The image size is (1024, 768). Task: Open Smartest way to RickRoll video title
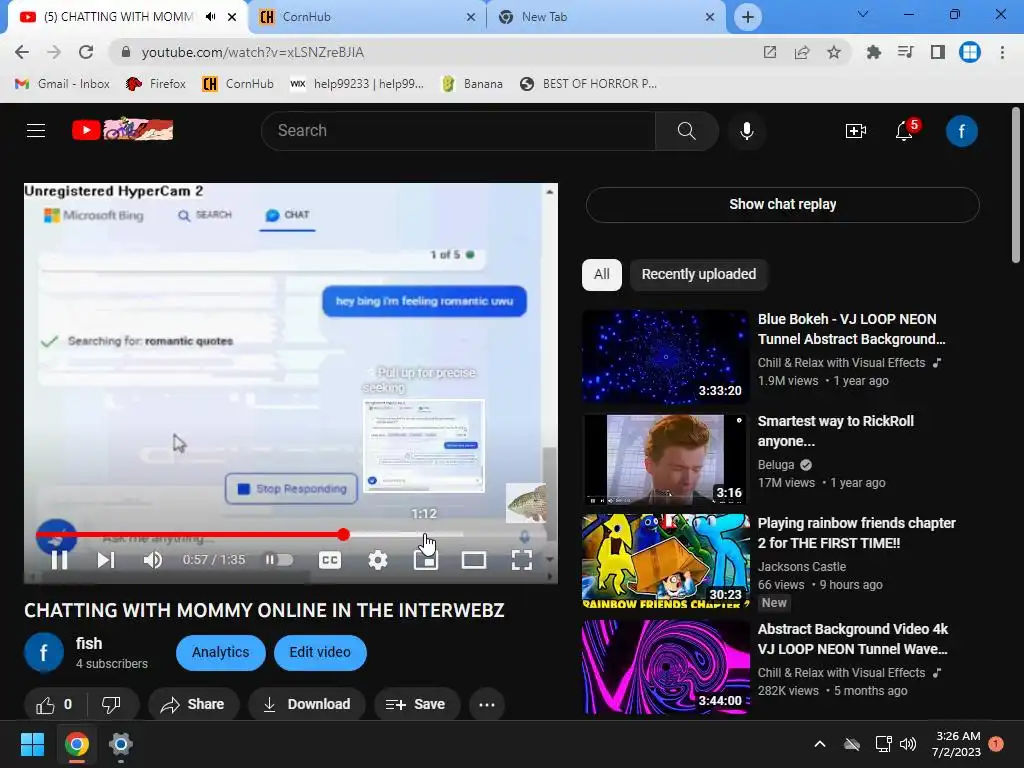835,431
